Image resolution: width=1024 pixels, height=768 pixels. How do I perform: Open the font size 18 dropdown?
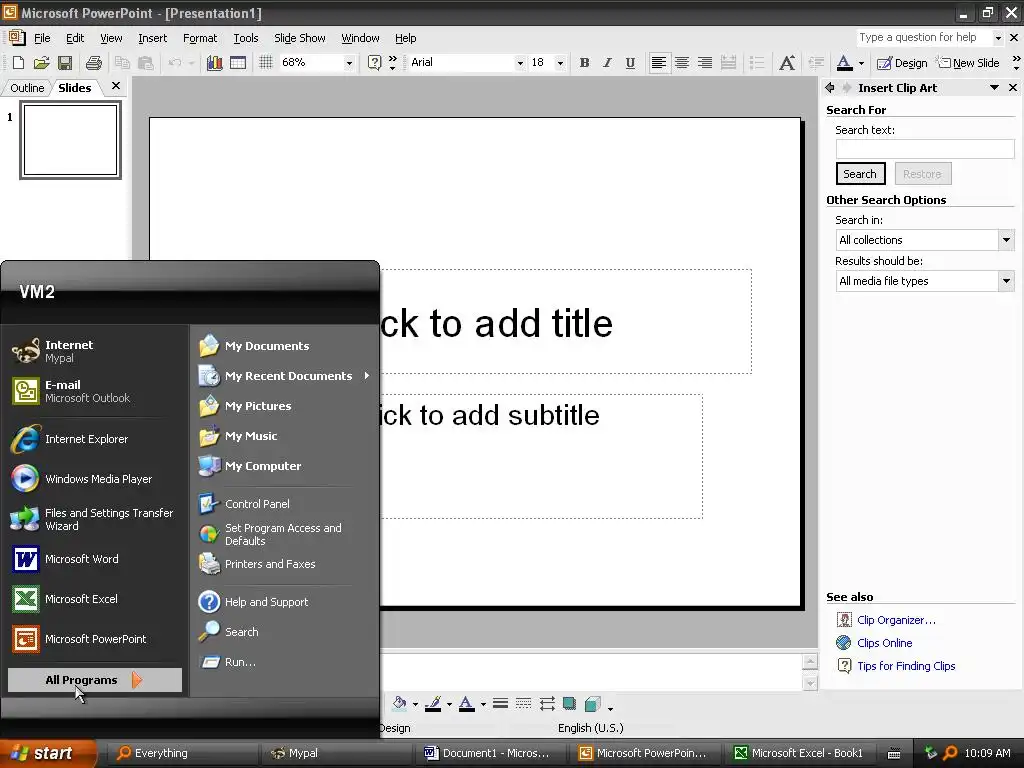coord(560,63)
